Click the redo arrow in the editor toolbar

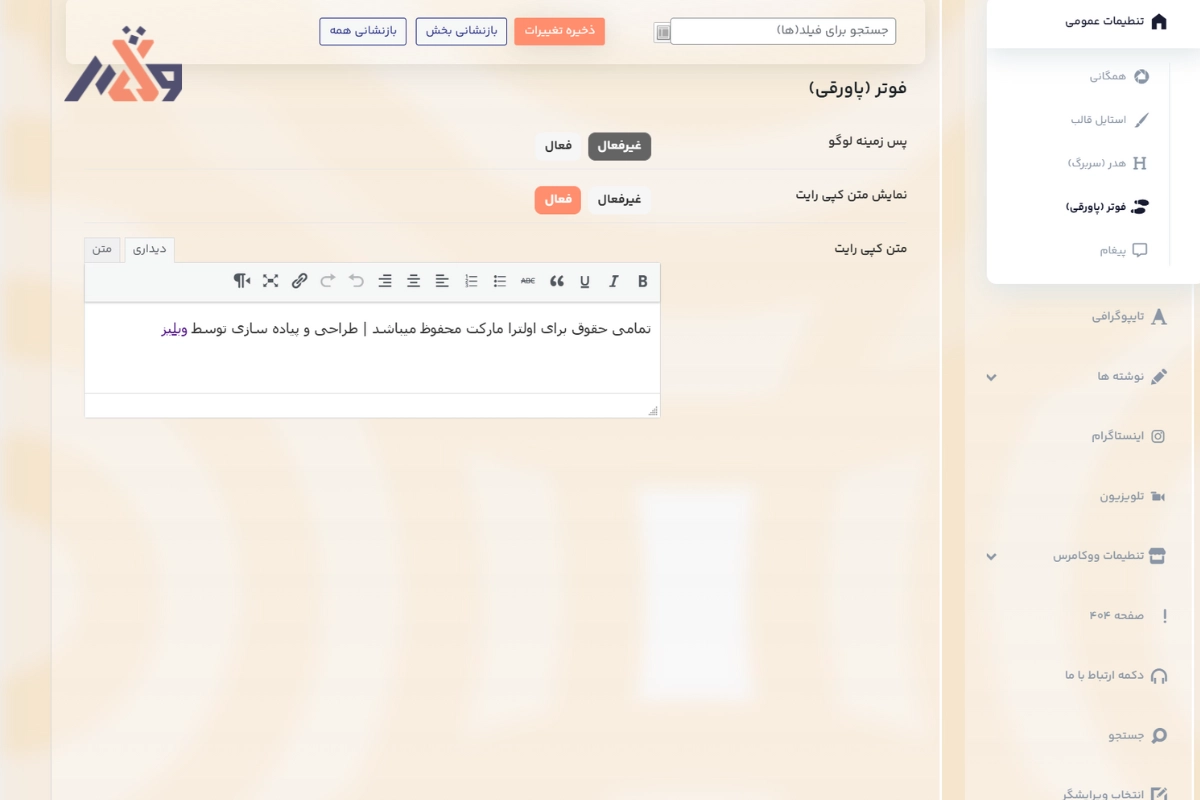point(328,281)
